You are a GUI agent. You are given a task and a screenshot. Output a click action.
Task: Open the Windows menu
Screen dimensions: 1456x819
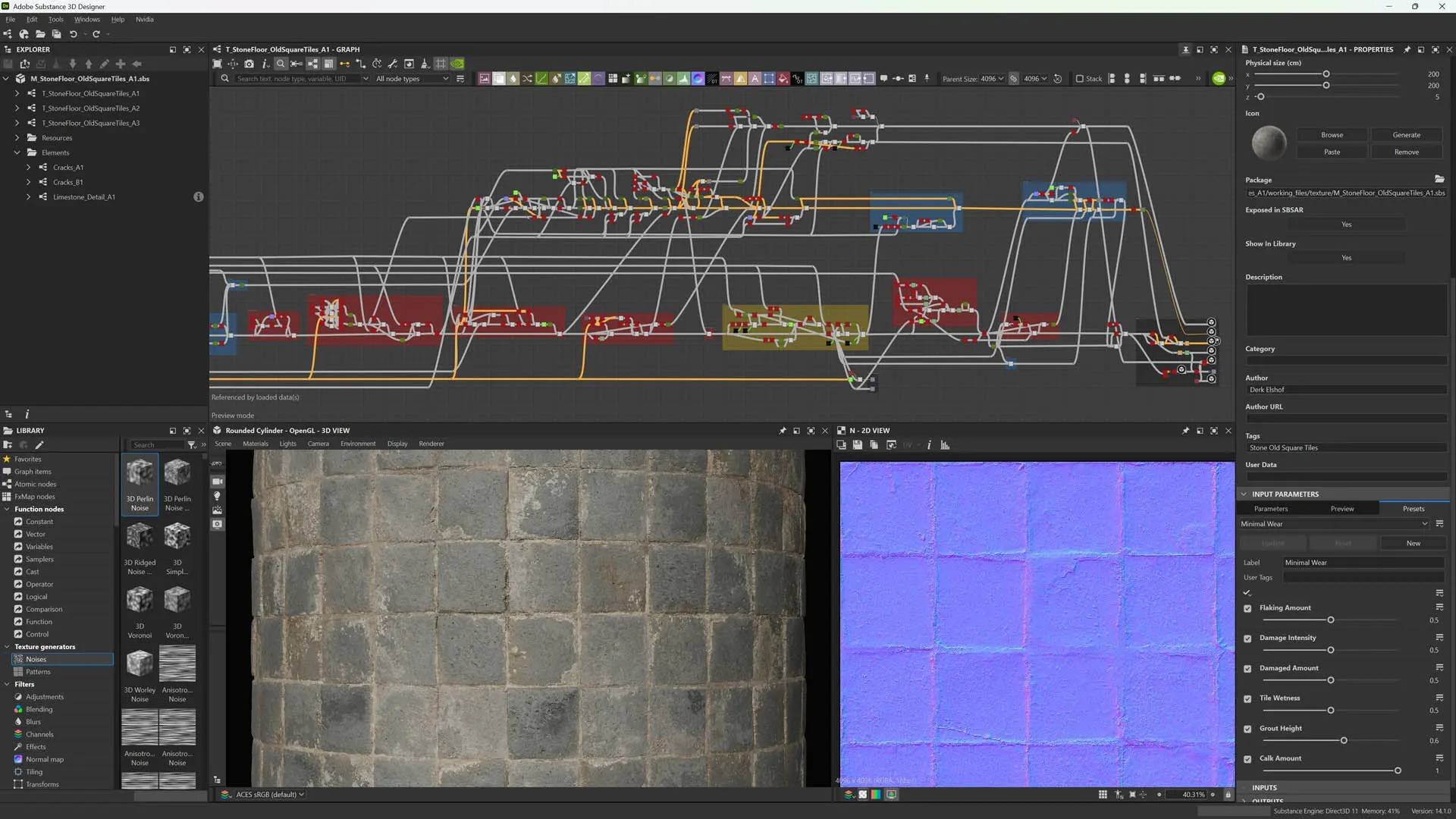coord(86,20)
